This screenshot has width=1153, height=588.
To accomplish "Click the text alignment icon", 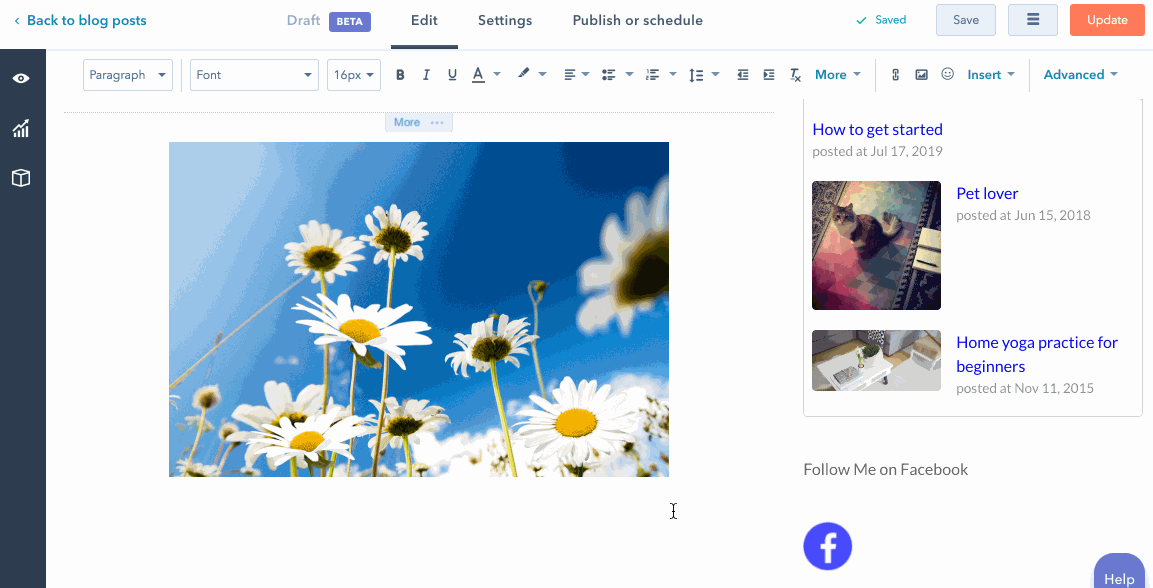I will click(570, 74).
